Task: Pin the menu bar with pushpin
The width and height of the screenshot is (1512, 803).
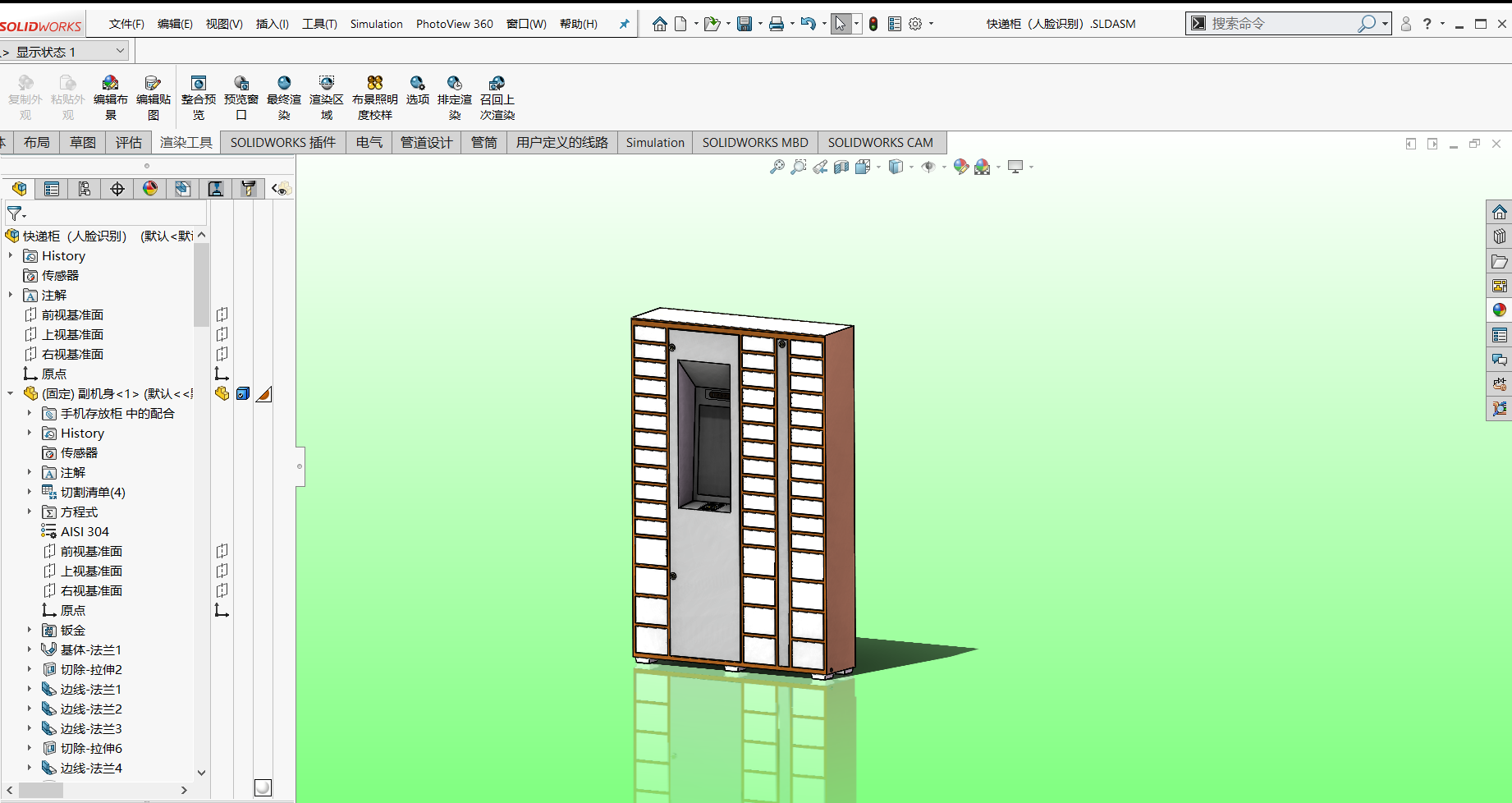Action: (x=624, y=24)
